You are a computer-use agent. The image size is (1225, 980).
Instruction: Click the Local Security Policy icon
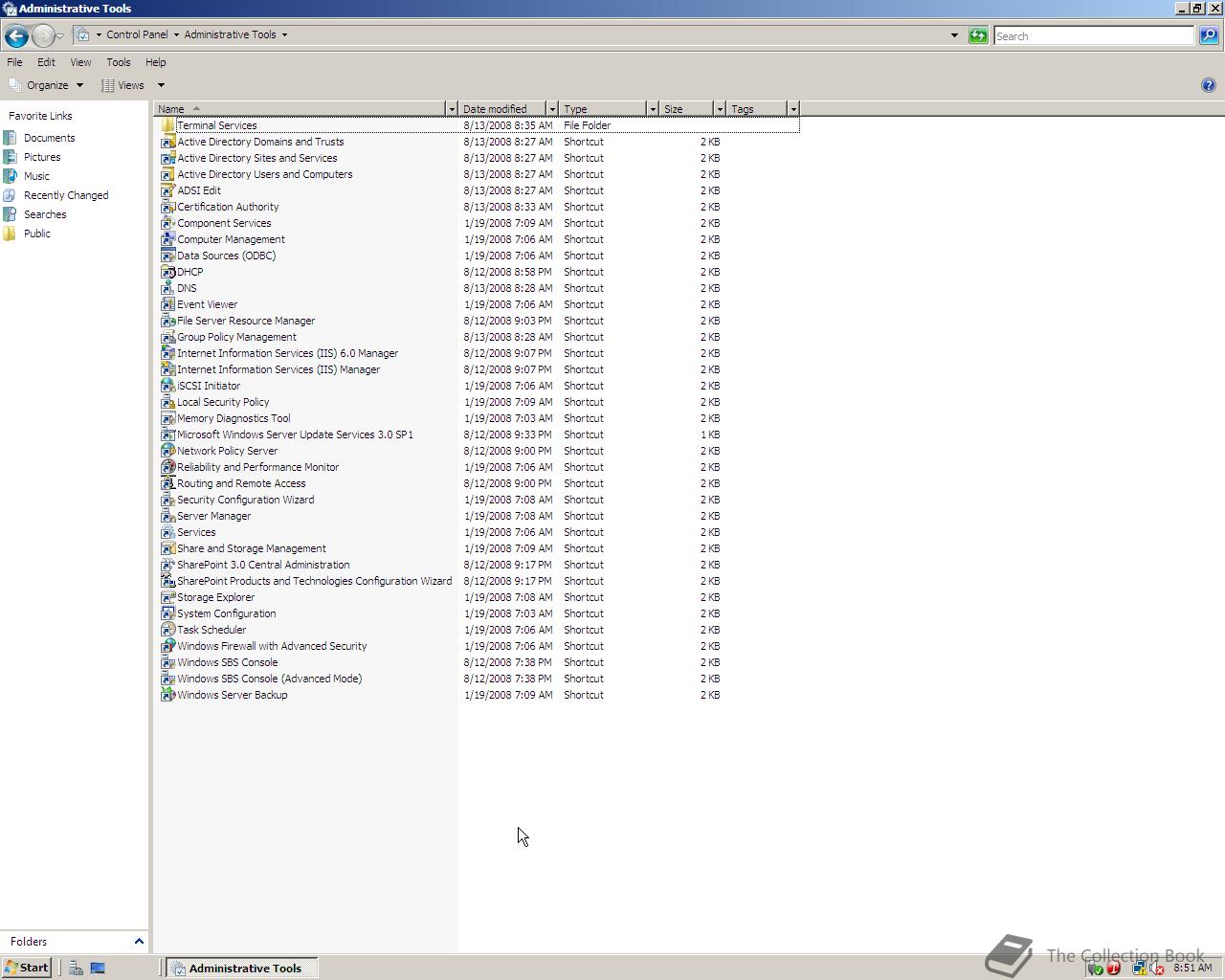pyautogui.click(x=167, y=402)
